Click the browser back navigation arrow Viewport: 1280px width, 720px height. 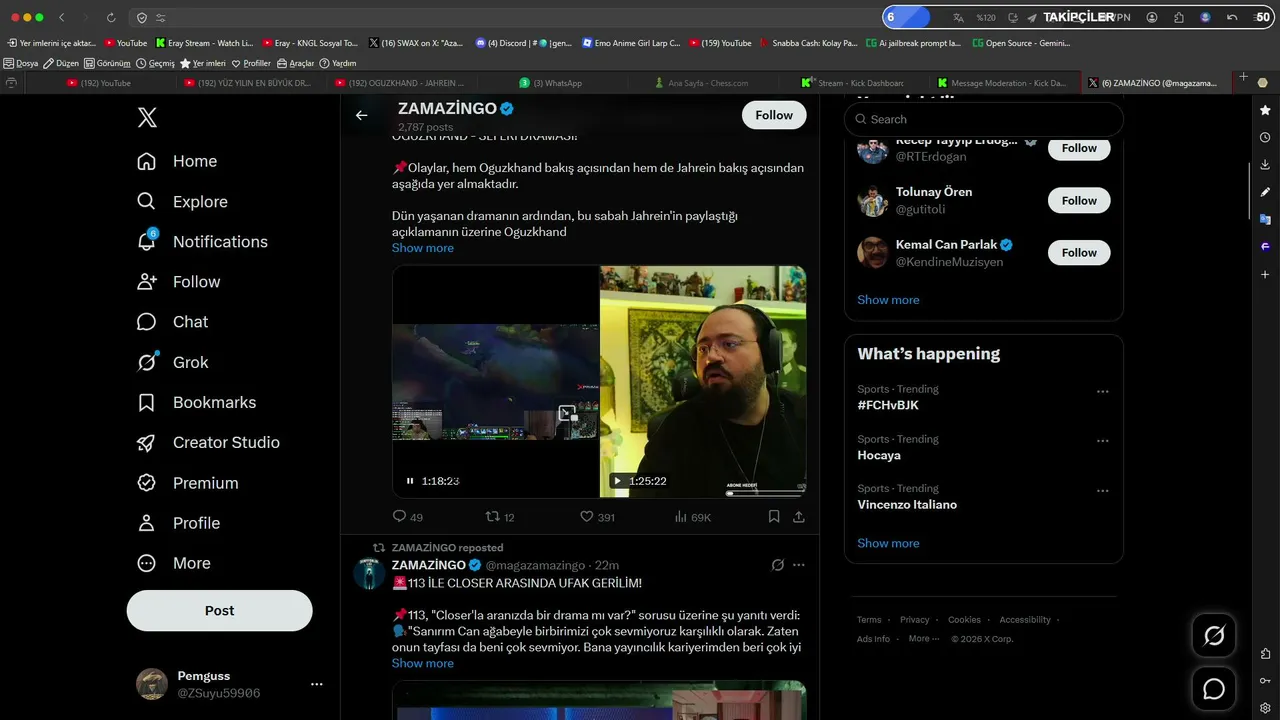pyautogui.click(x=62, y=18)
